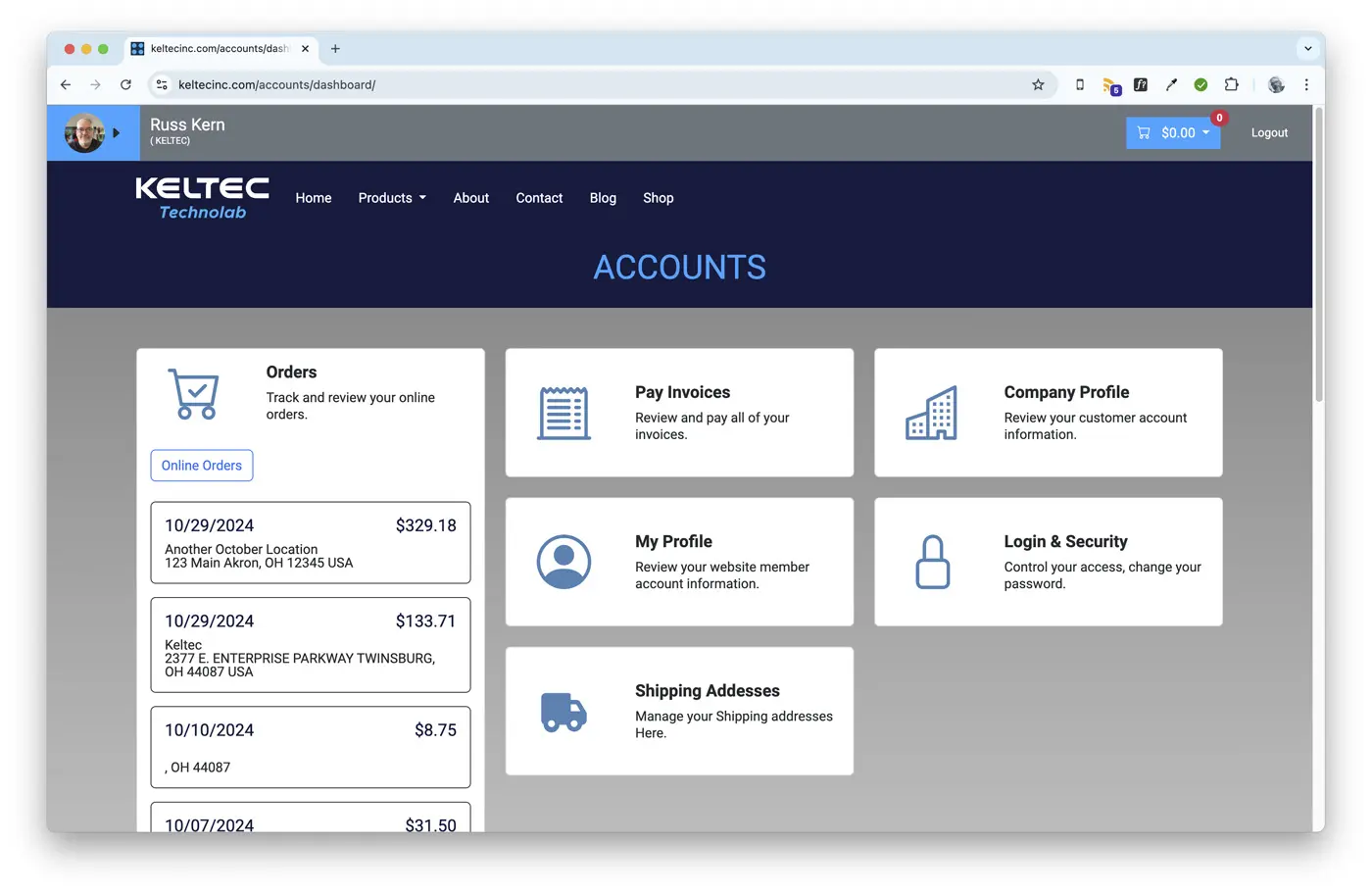The height and width of the screenshot is (894, 1372).
Task: Reload the page with the refresh icon
Action: 125,84
